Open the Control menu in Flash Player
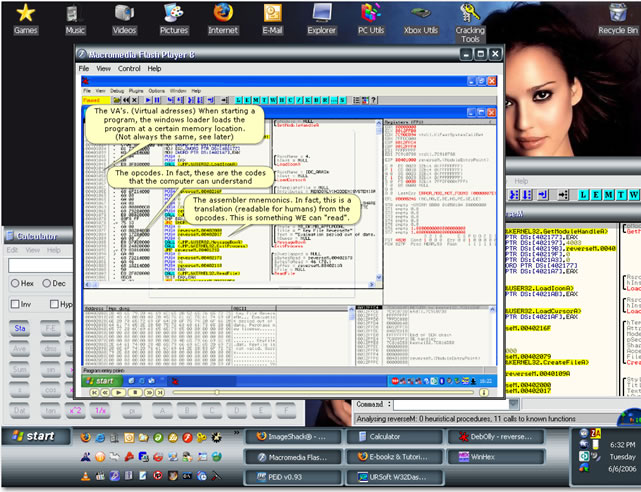 129,69
